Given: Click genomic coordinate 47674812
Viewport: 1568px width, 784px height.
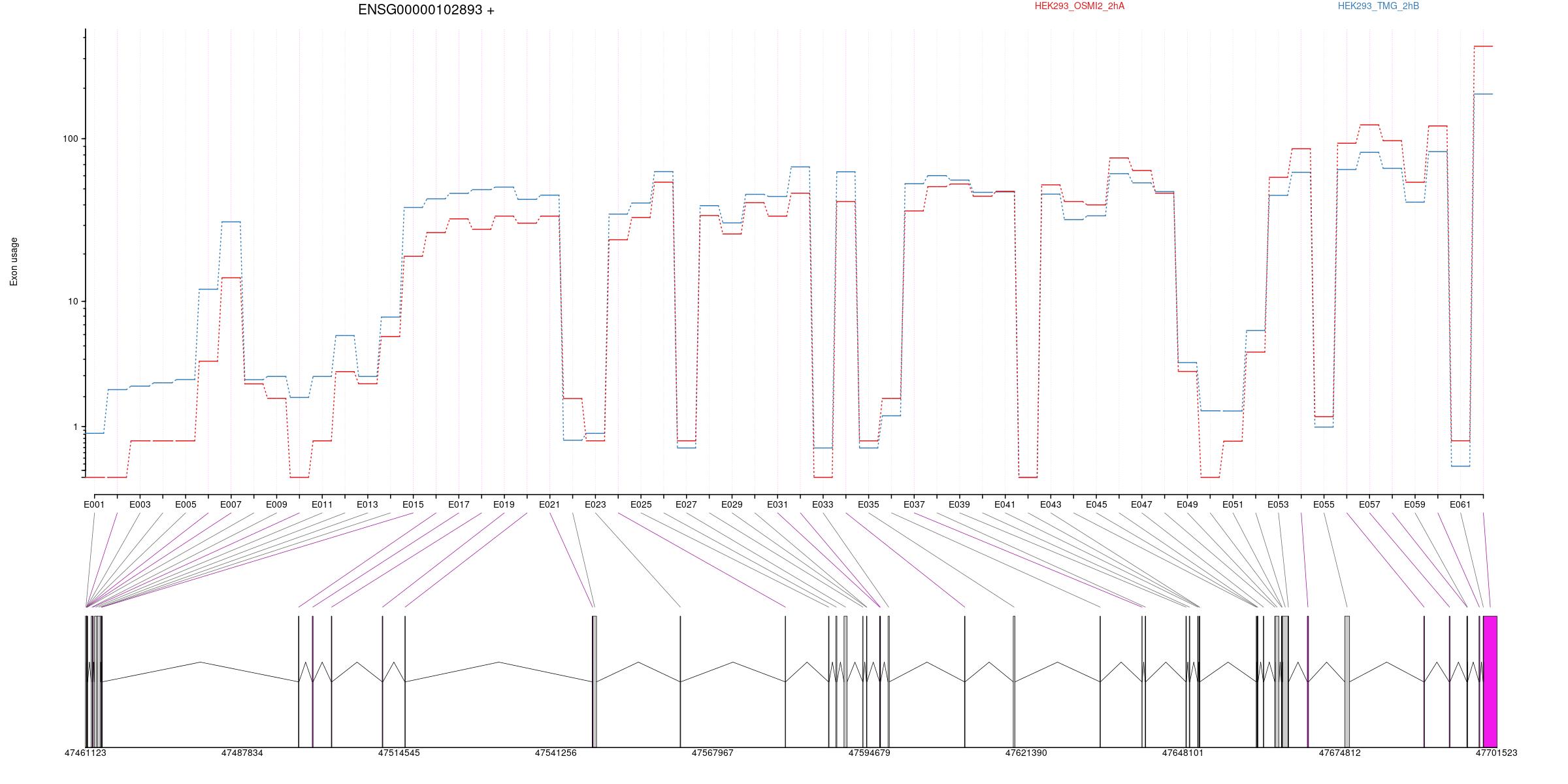Looking at the screenshot, I should click(1339, 753).
